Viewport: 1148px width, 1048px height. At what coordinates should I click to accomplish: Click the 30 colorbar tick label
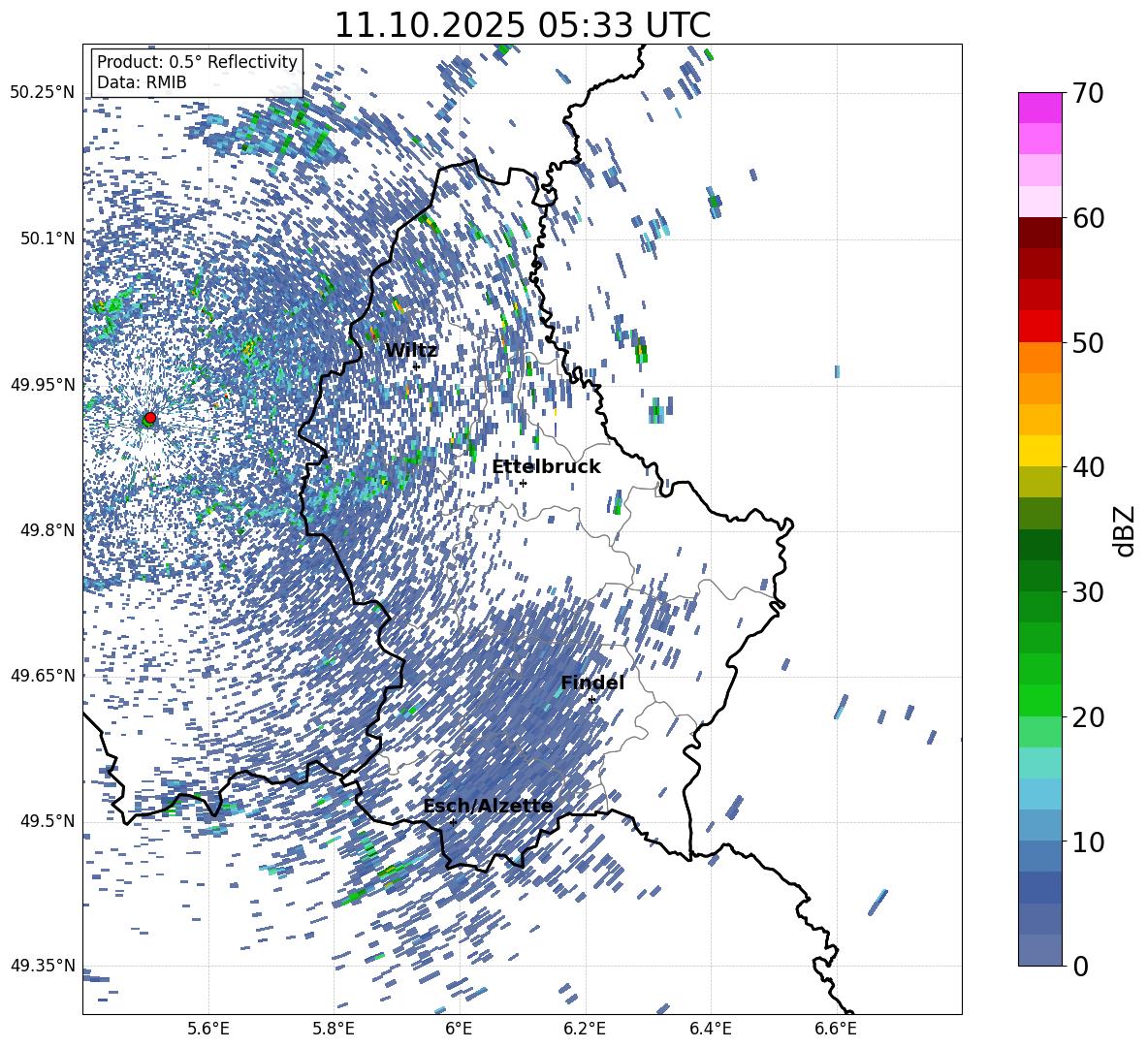click(x=1088, y=592)
